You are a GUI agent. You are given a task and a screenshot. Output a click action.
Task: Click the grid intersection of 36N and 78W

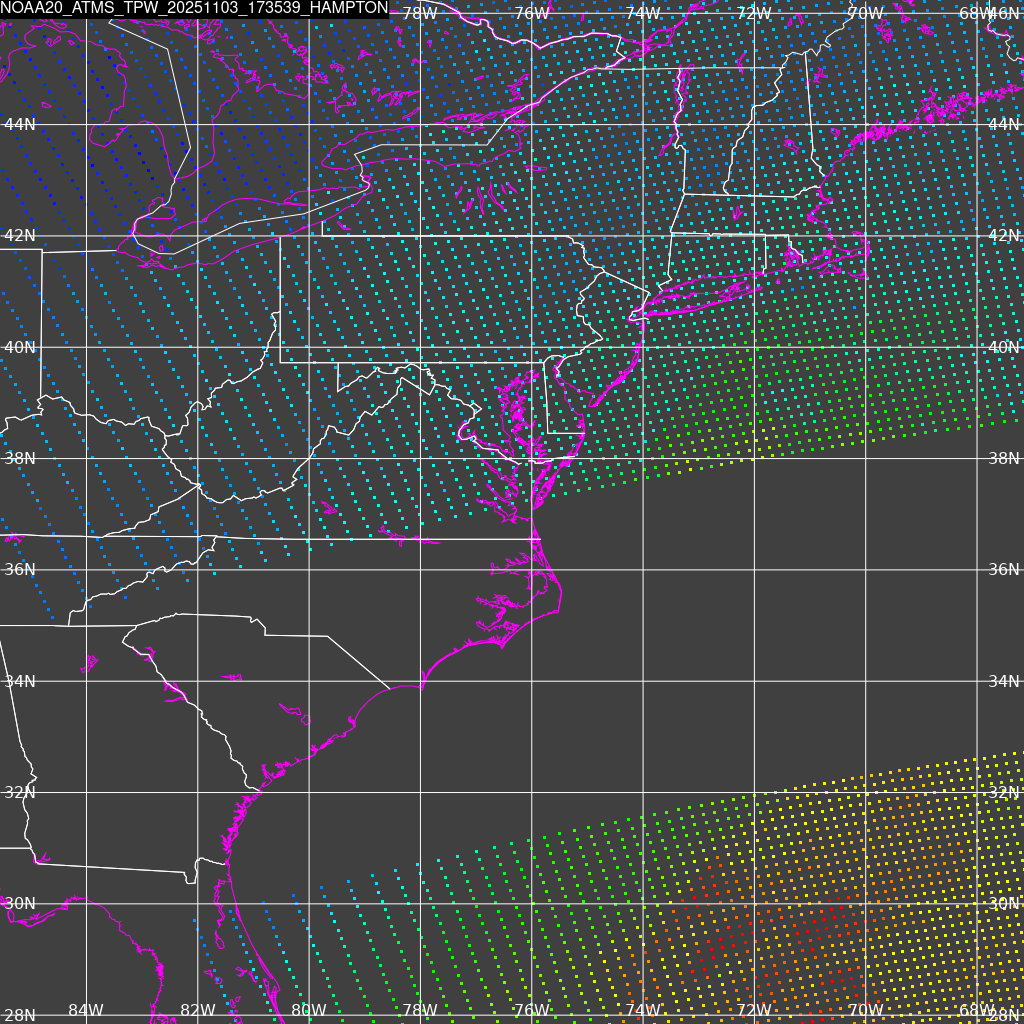[420, 570]
